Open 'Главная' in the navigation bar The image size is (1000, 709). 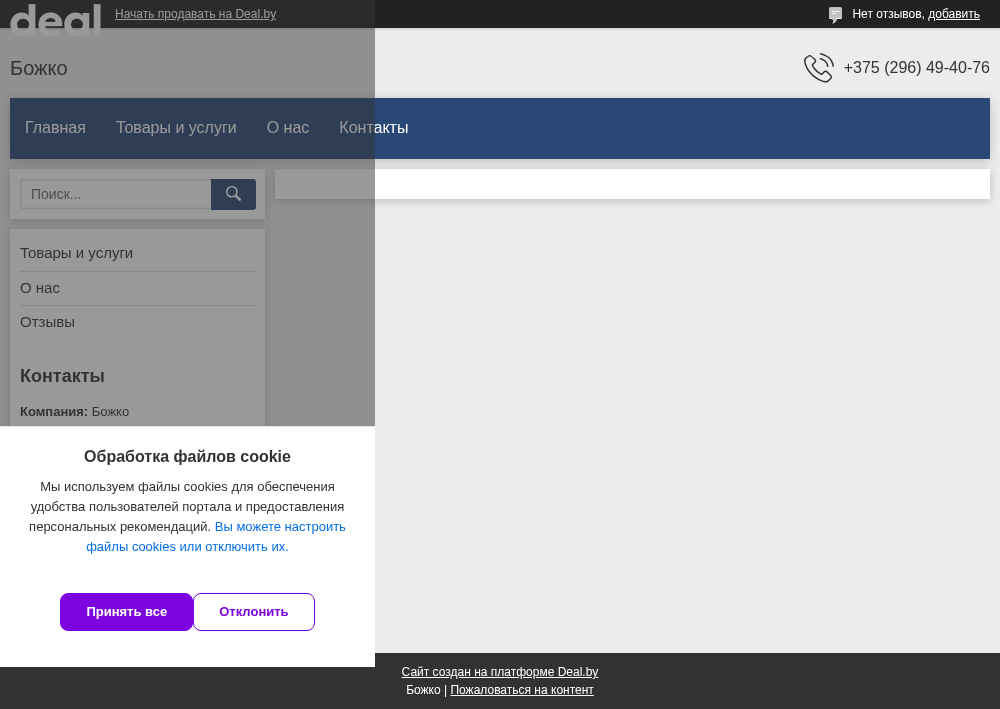pos(55,128)
